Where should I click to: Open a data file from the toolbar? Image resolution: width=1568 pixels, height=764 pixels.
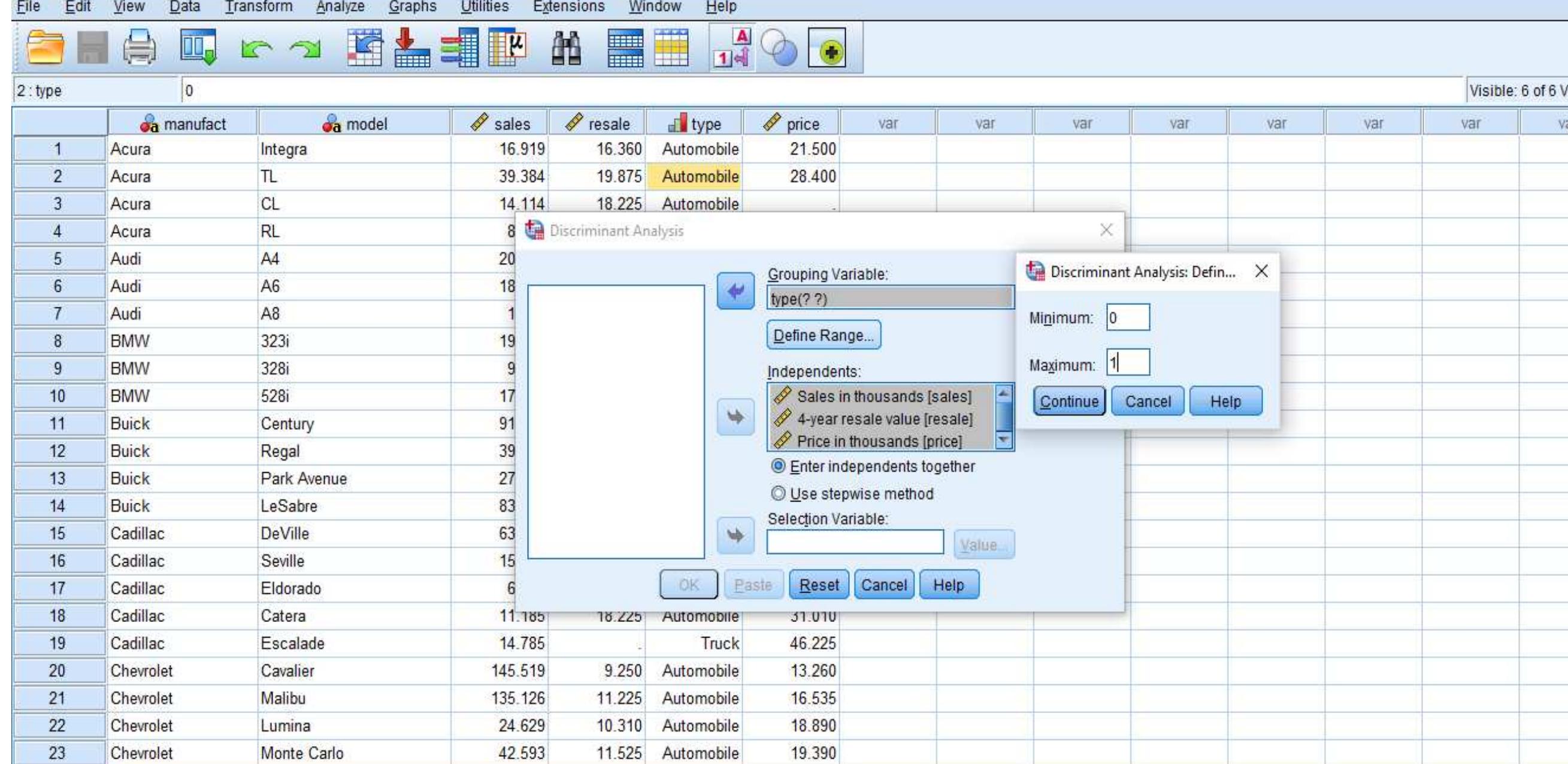coord(46,50)
